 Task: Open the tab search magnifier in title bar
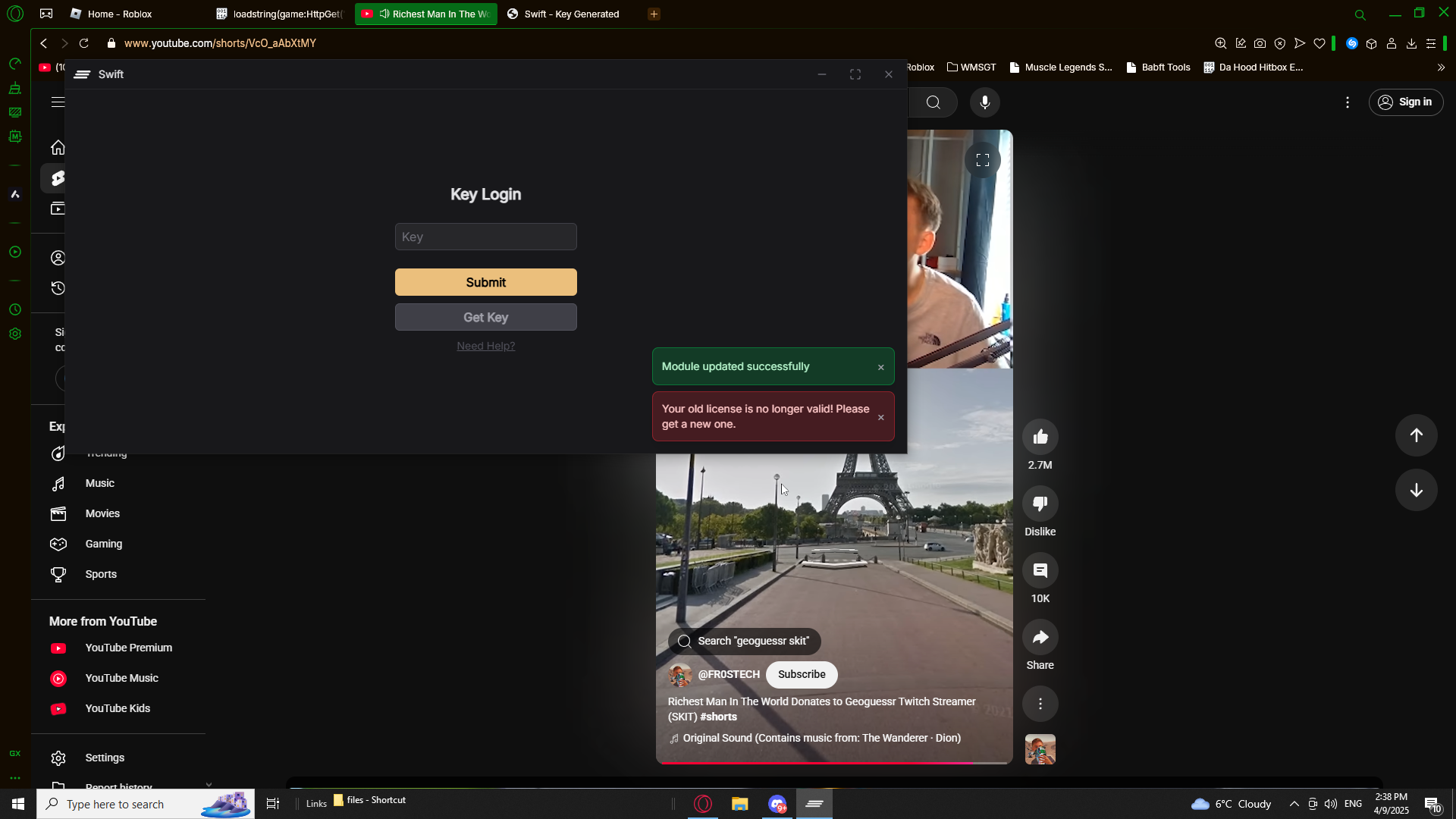(1360, 14)
